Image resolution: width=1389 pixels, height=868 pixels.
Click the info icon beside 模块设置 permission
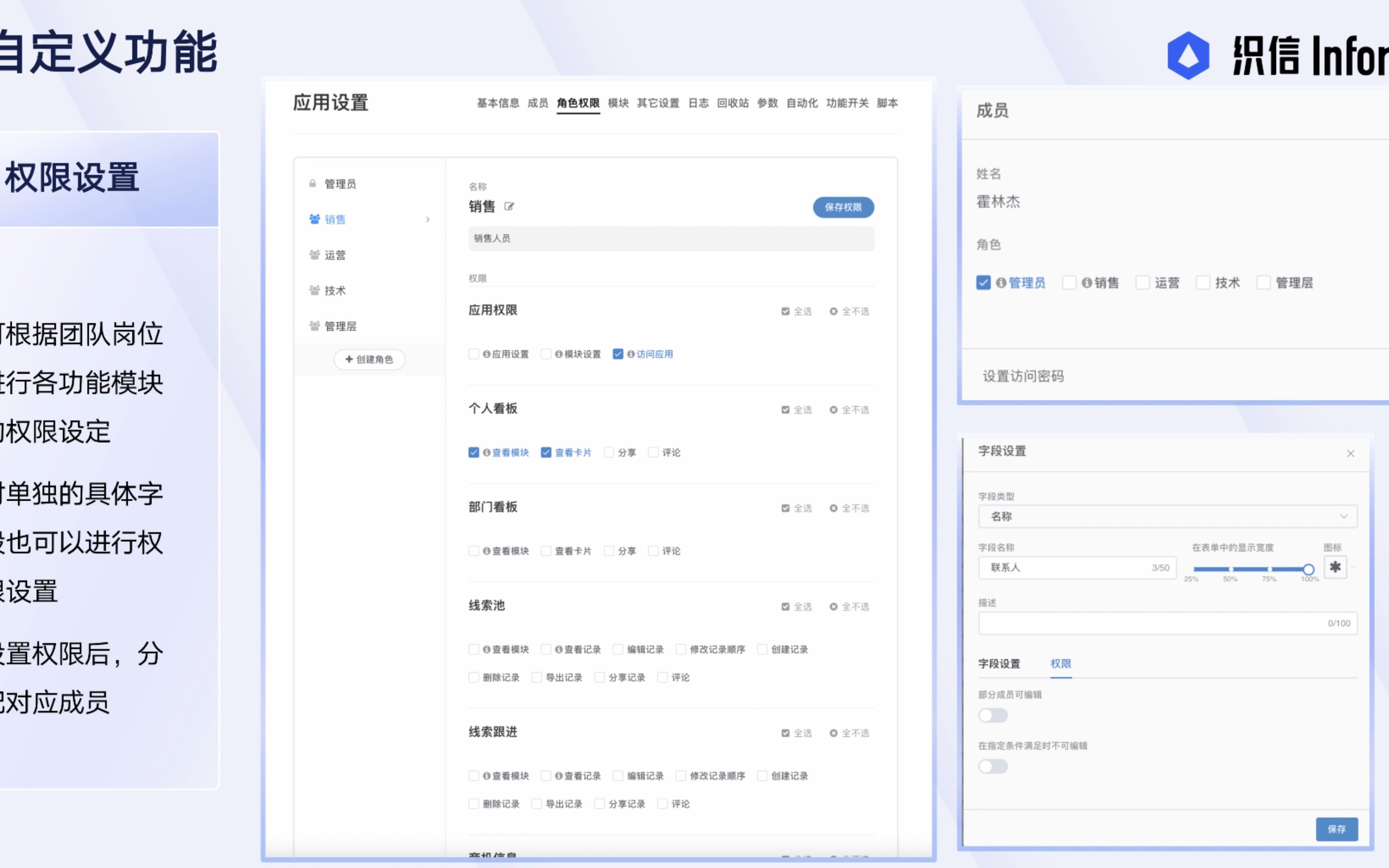(559, 354)
